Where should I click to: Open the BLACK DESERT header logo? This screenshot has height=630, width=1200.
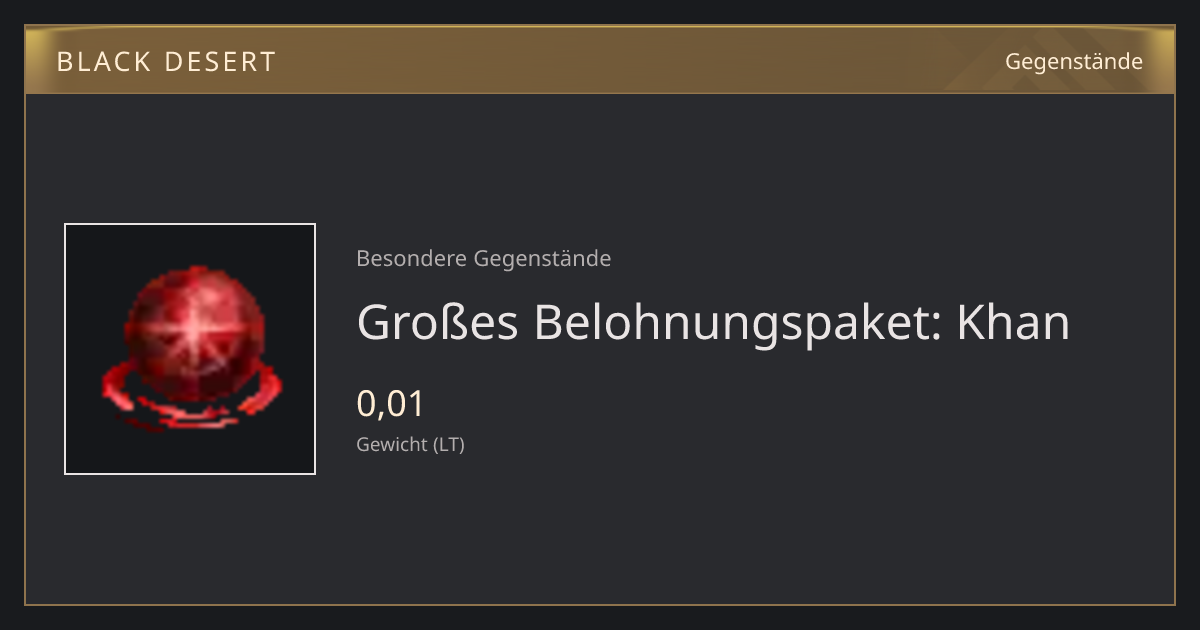166,62
